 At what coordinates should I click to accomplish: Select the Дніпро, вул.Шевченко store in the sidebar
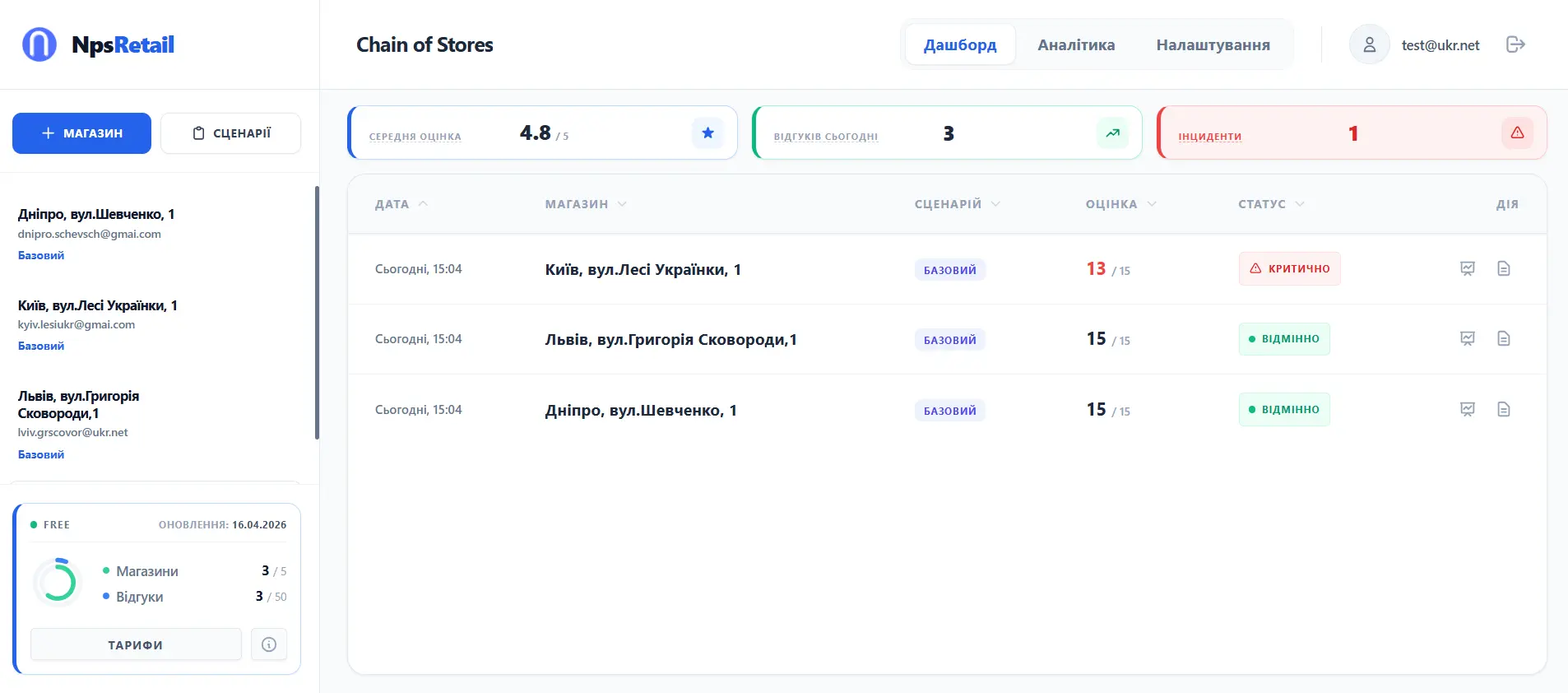[96, 215]
